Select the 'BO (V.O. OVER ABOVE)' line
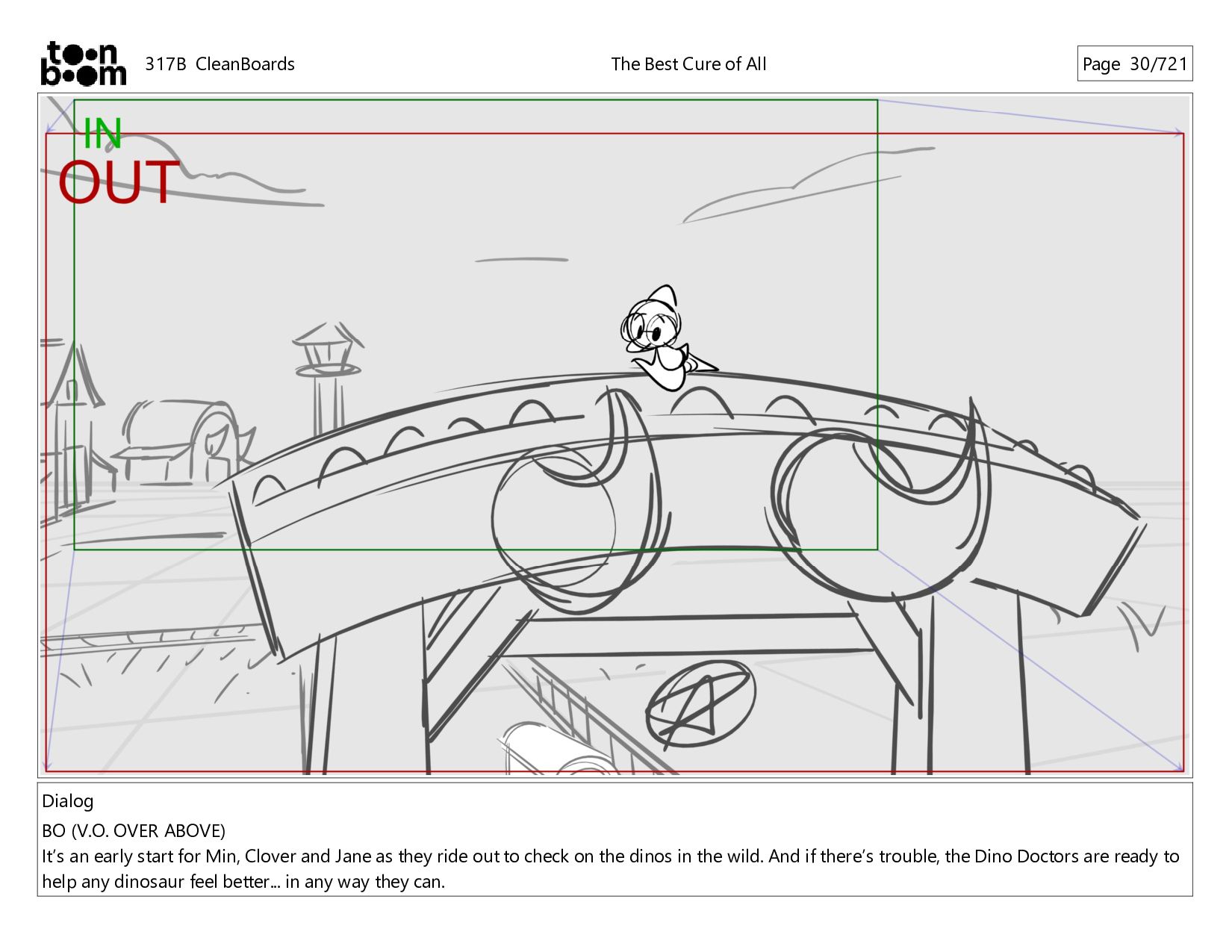 (x=134, y=831)
